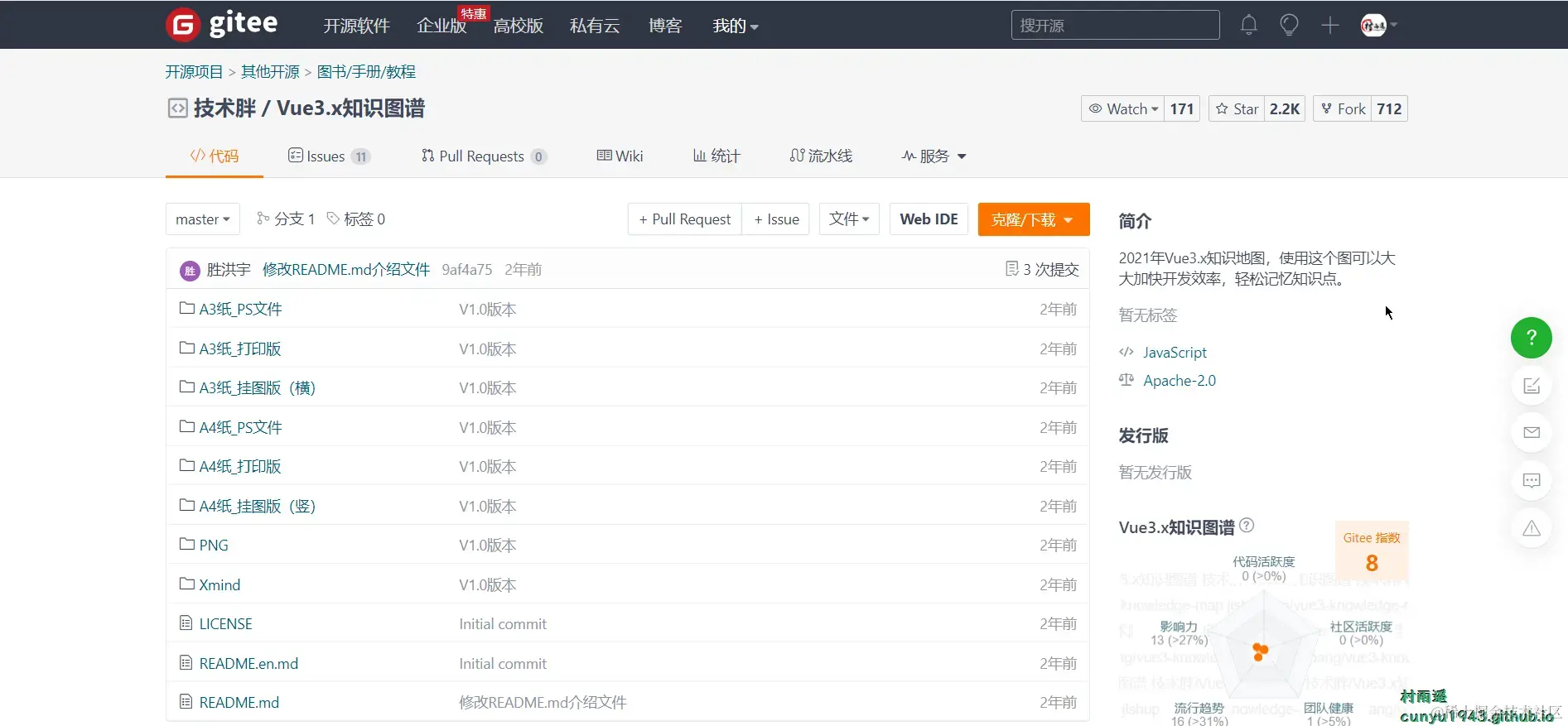1568x726 pixels.
Task: Open the A3纸_挂图版（横） folder
Action: 258,387
